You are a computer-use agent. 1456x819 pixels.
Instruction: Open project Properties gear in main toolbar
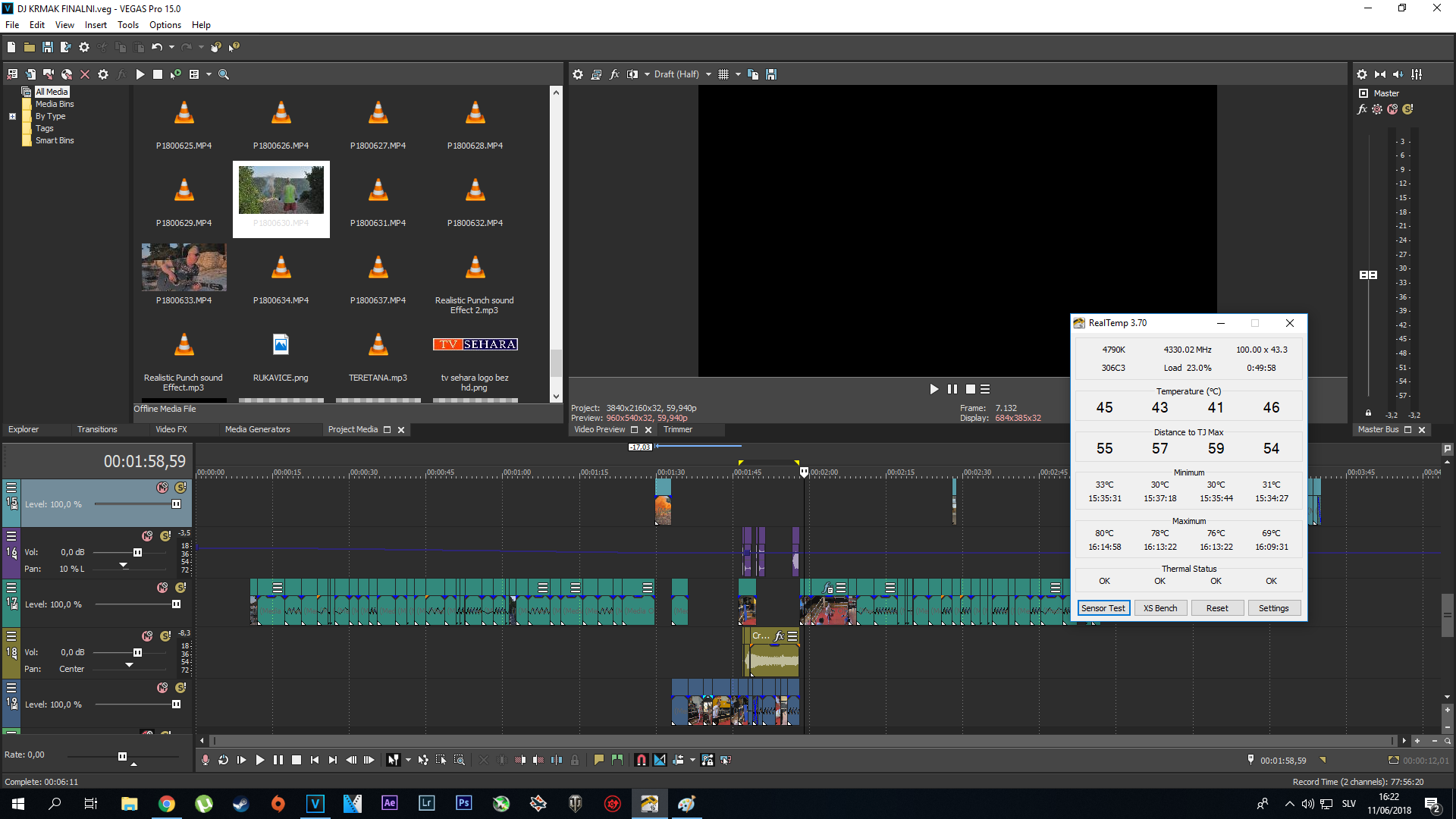84,47
